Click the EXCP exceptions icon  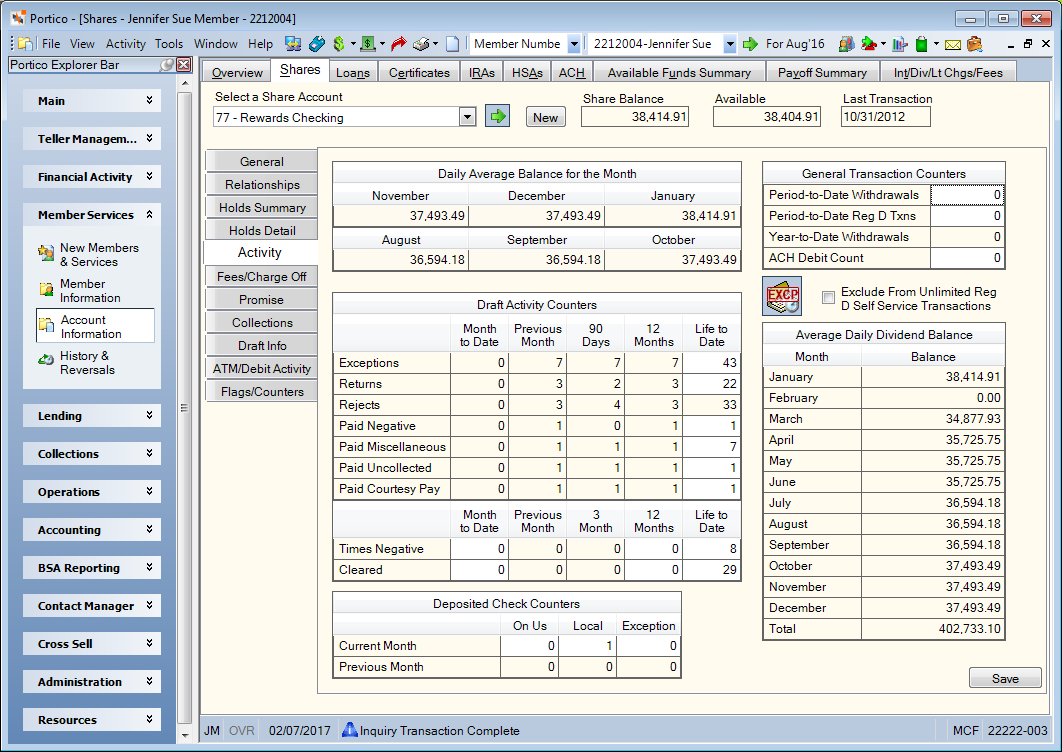(x=782, y=296)
